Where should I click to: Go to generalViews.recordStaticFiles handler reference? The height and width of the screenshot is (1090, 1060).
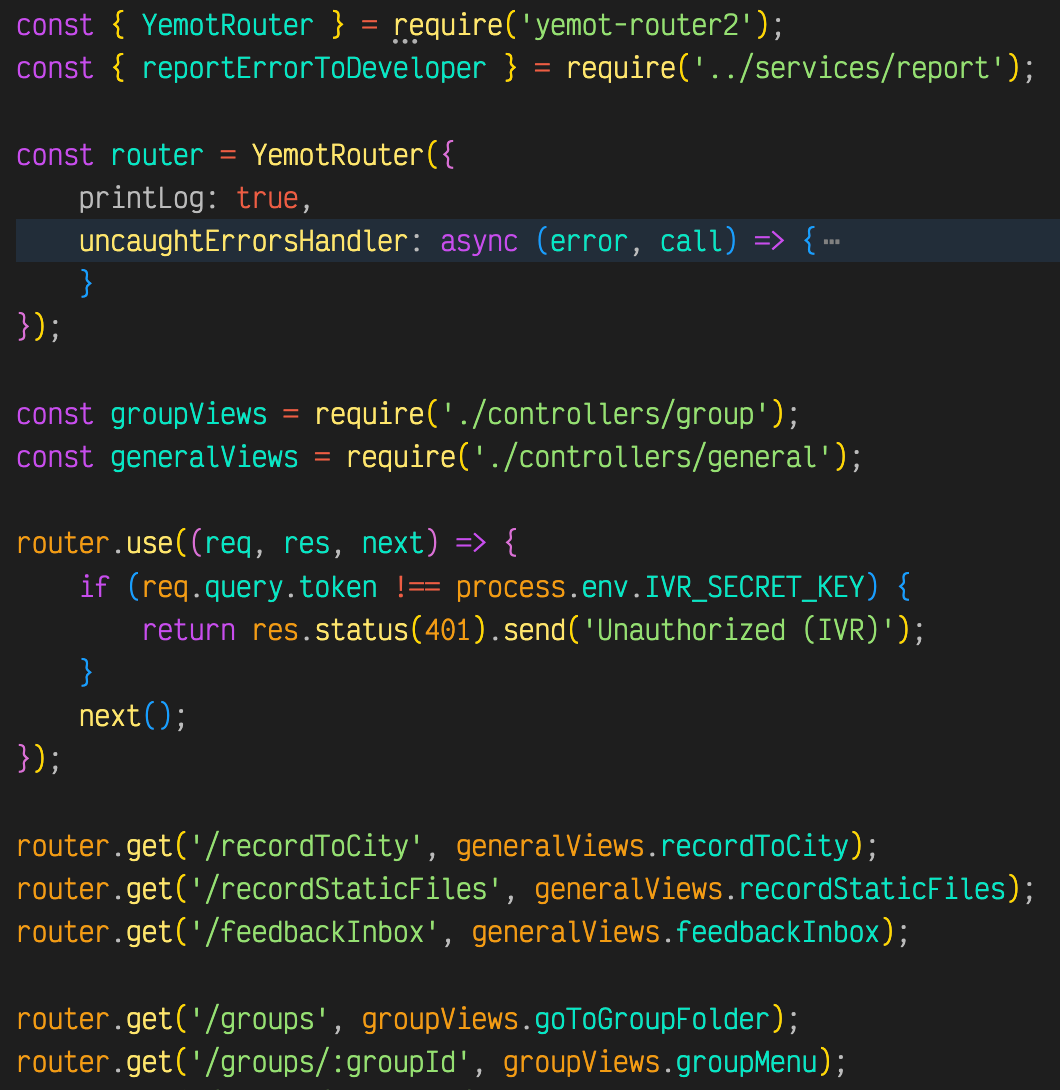click(x=872, y=889)
